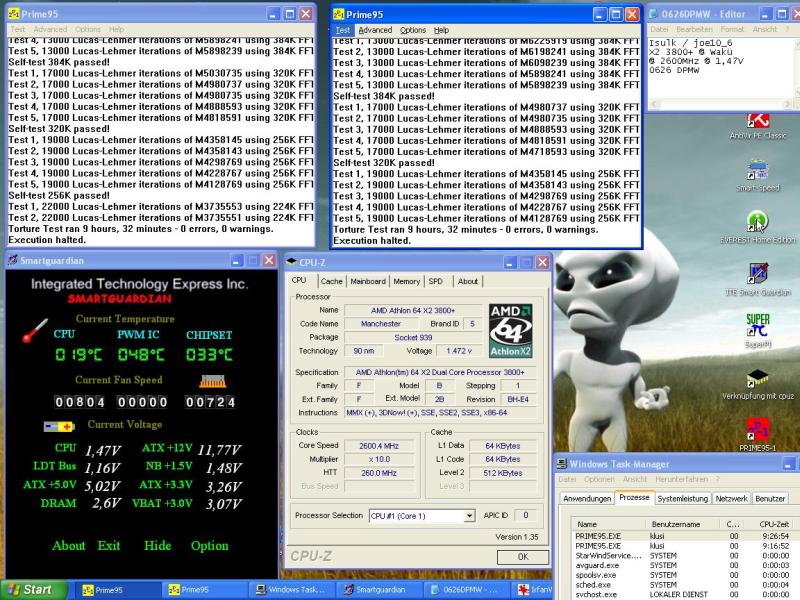This screenshot has width=800, height=600.
Task: Click the Smartguardian window title icon
Action: [13, 260]
